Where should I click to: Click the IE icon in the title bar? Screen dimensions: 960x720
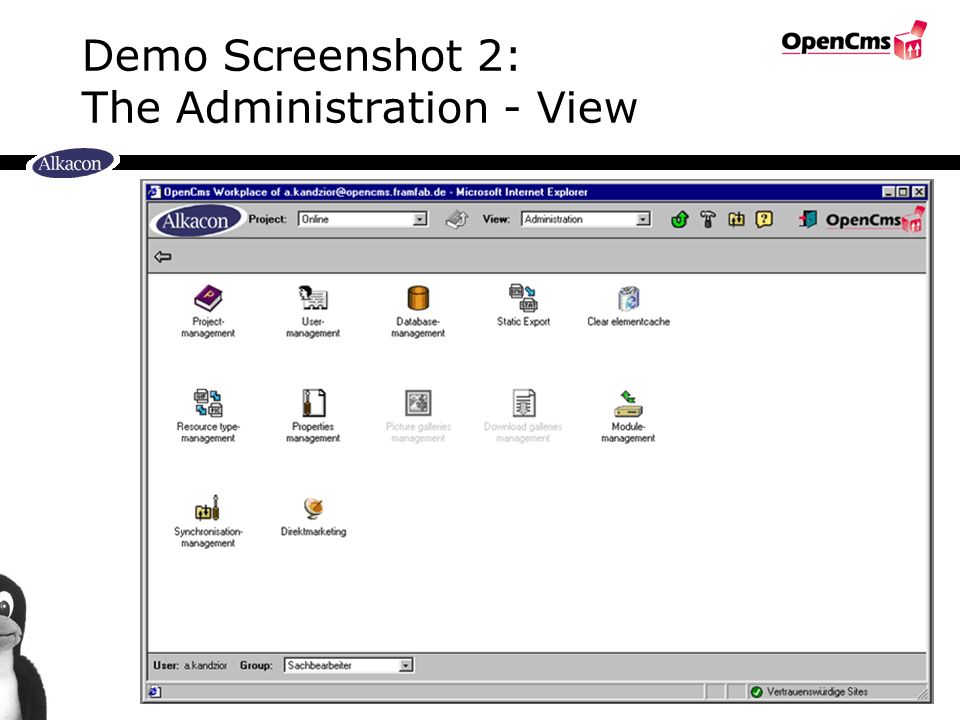[155, 192]
